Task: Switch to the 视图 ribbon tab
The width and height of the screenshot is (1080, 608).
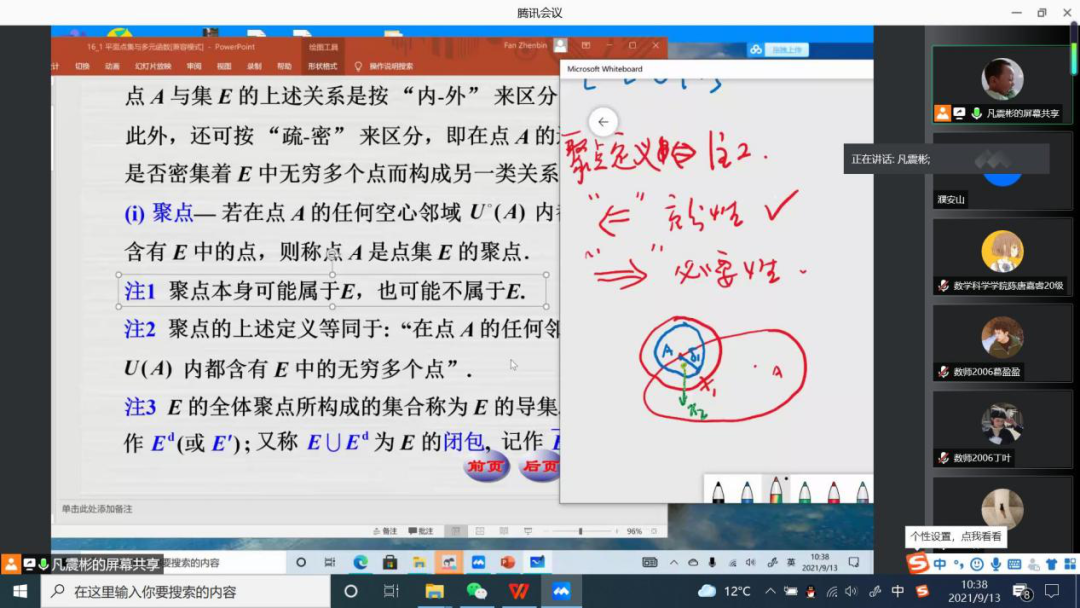Action: 224,66
